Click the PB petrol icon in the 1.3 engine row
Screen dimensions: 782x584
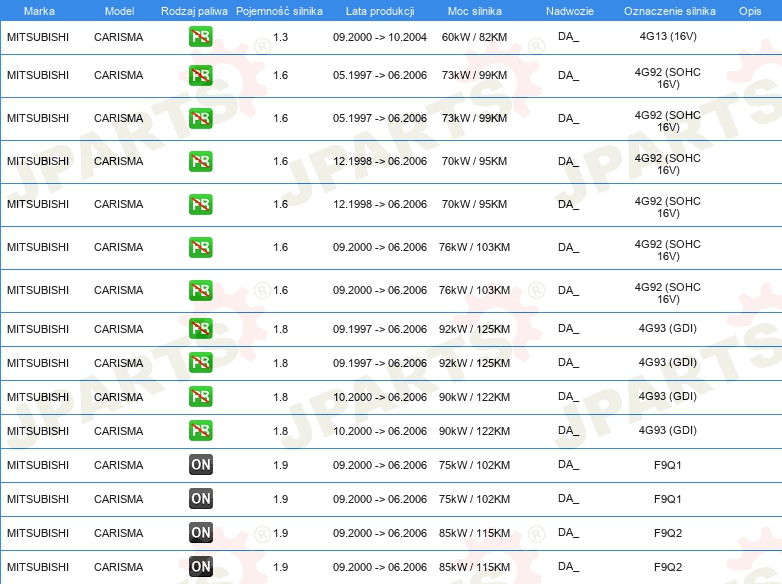(201, 37)
